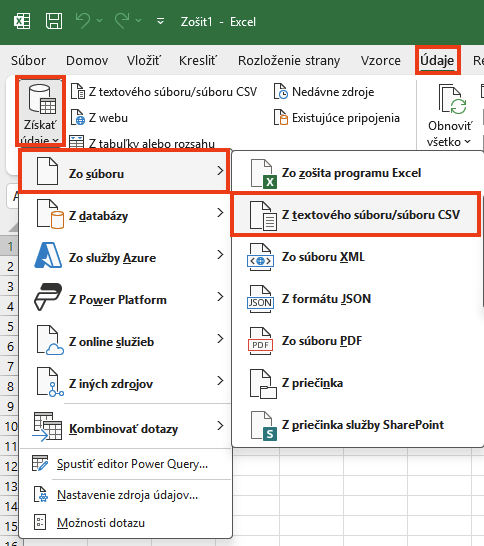484x546 pixels.
Task: Click the Nedávne zdroje clock icon
Action: click(x=281, y=92)
